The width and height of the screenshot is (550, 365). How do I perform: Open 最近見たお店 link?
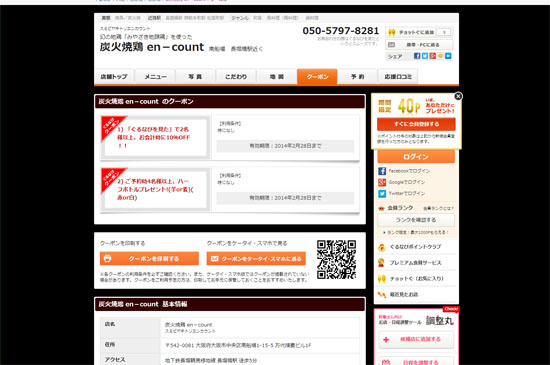point(404,295)
